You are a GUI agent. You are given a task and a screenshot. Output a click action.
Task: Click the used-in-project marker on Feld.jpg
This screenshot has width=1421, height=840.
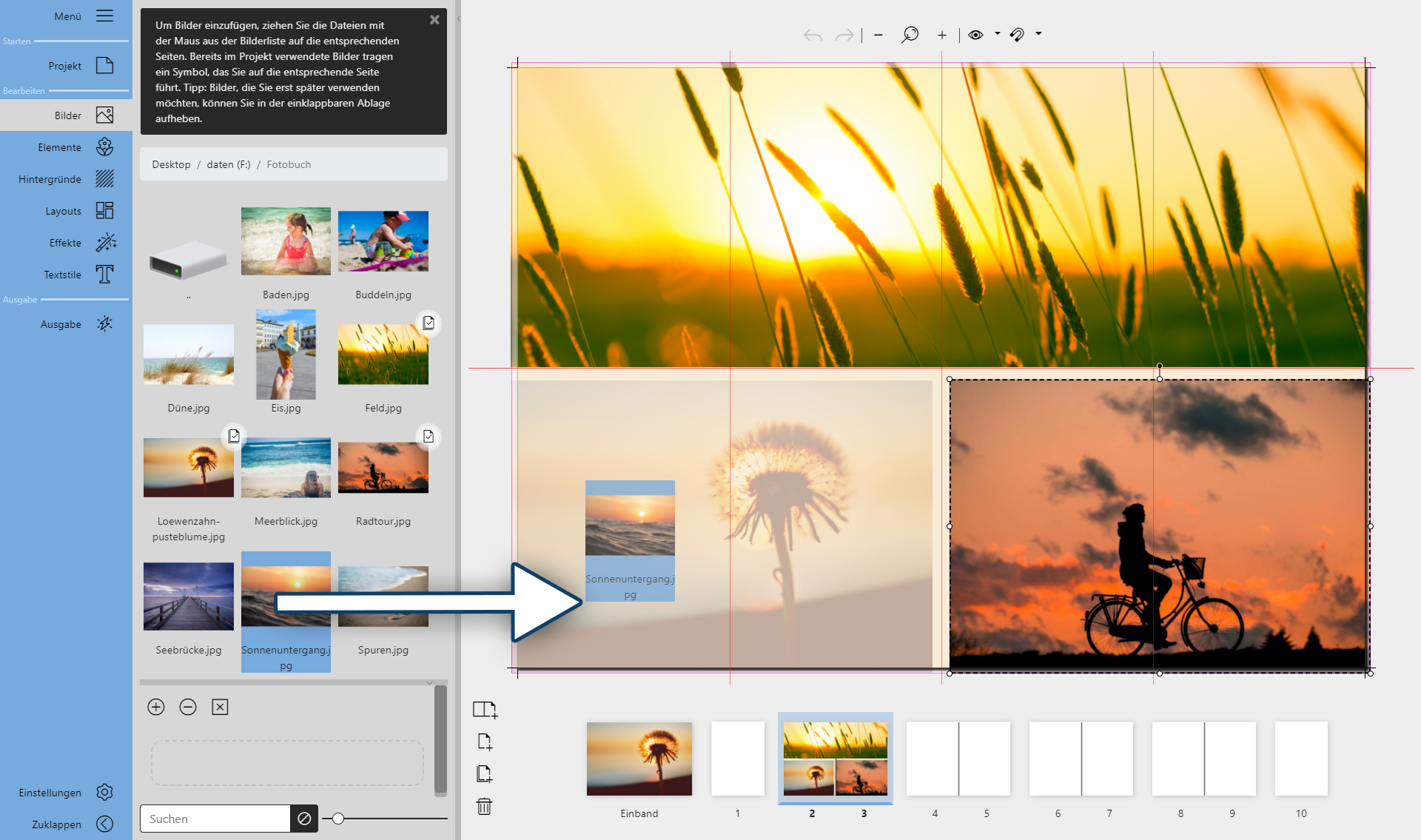[x=429, y=323]
